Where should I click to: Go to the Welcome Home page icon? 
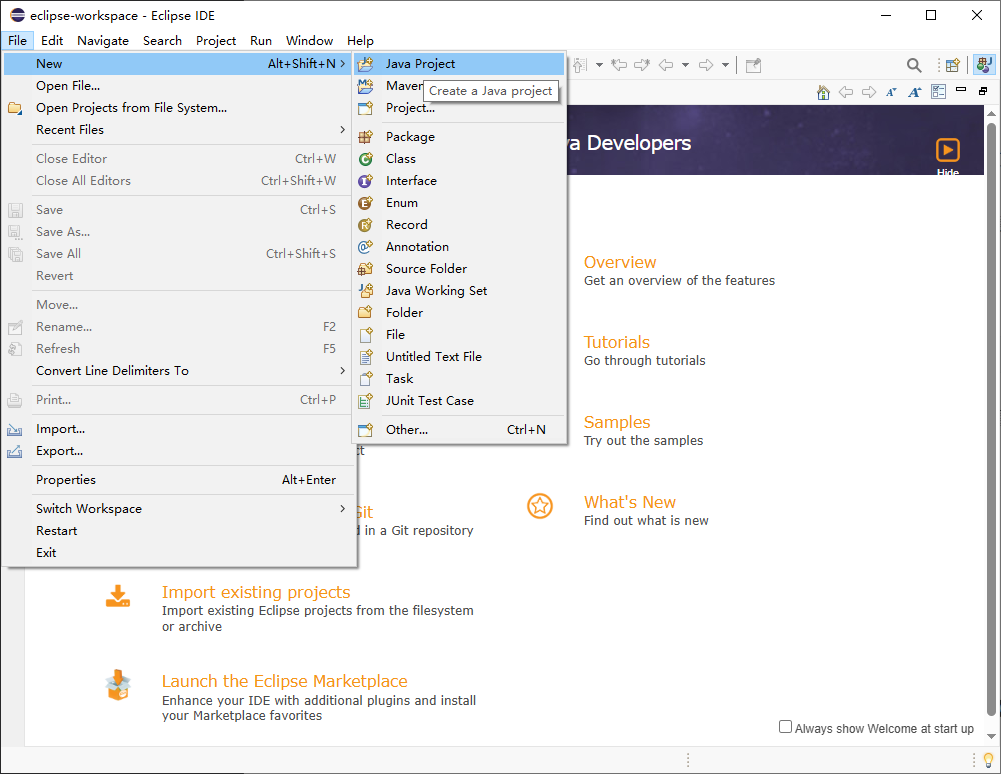click(x=824, y=93)
